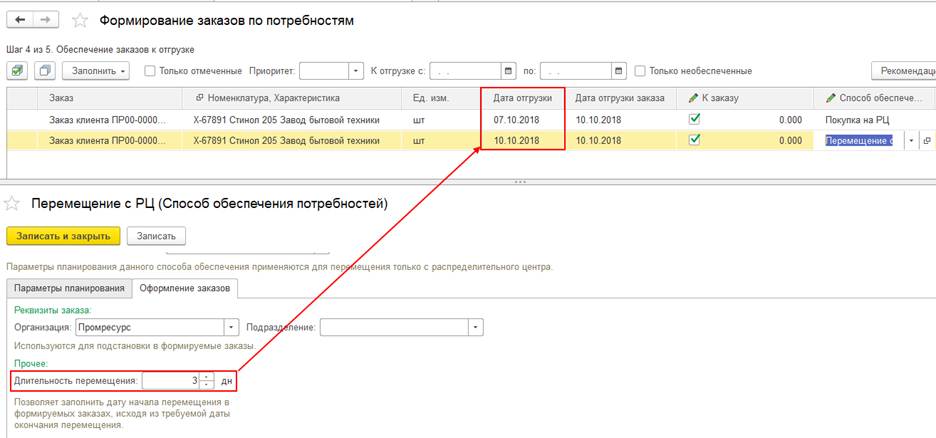The image size is (936, 438).
Task: Expand the Приоритет dropdown list
Action: pos(356,71)
